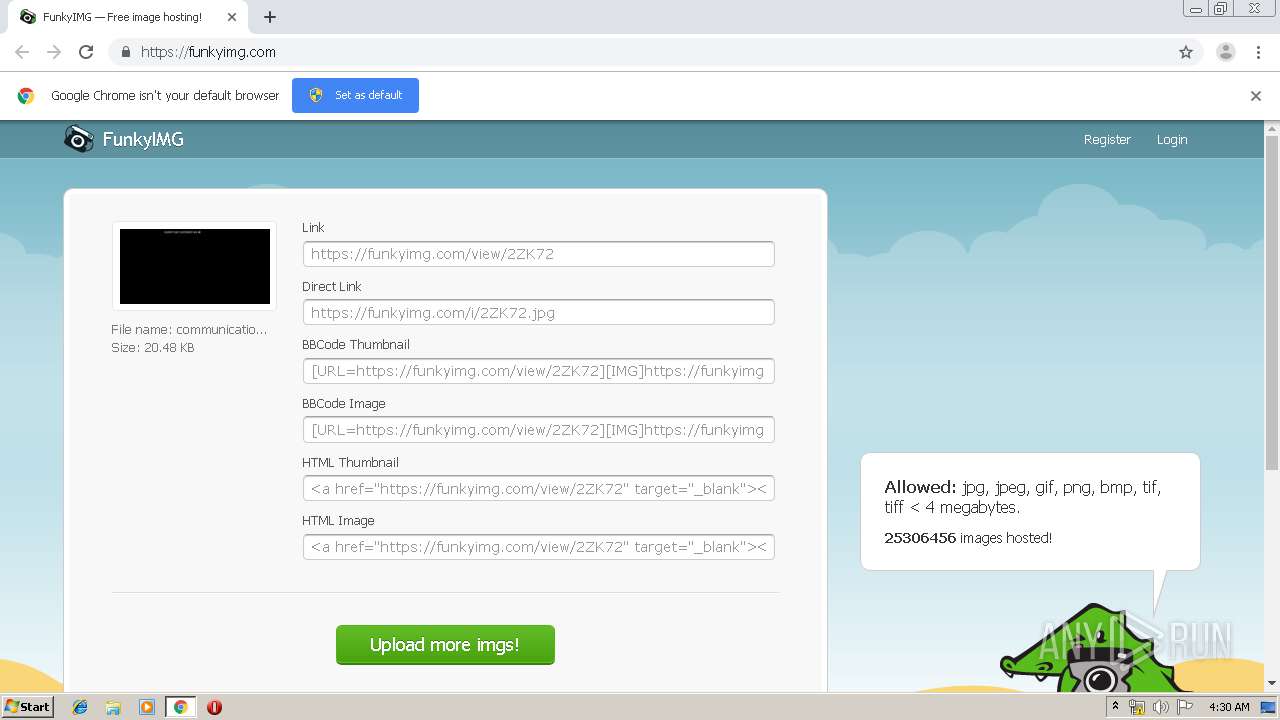Select the HTML Image field
The height and width of the screenshot is (720, 1280).
539,547
